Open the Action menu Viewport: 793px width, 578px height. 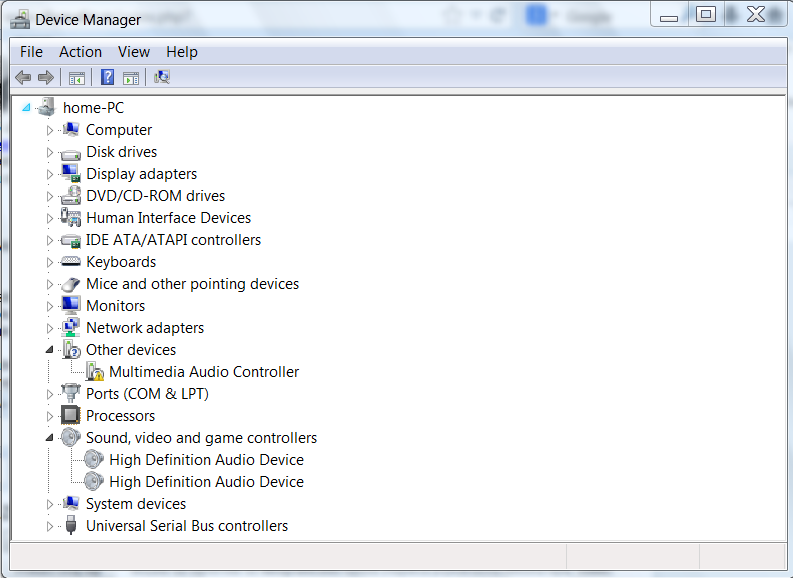point(80,52)
